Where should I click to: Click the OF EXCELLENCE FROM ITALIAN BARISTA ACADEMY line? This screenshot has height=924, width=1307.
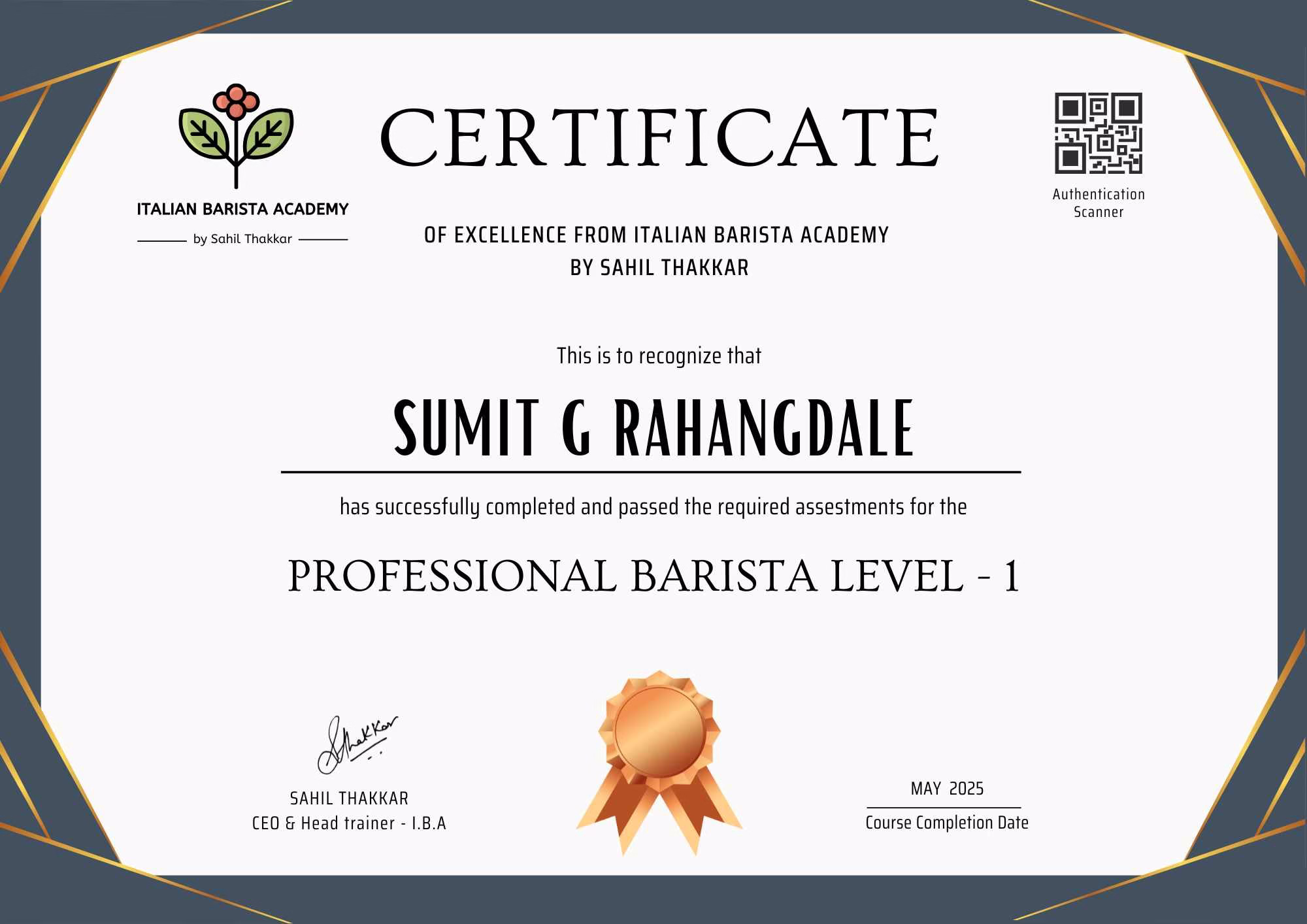(x=656, y=235)
